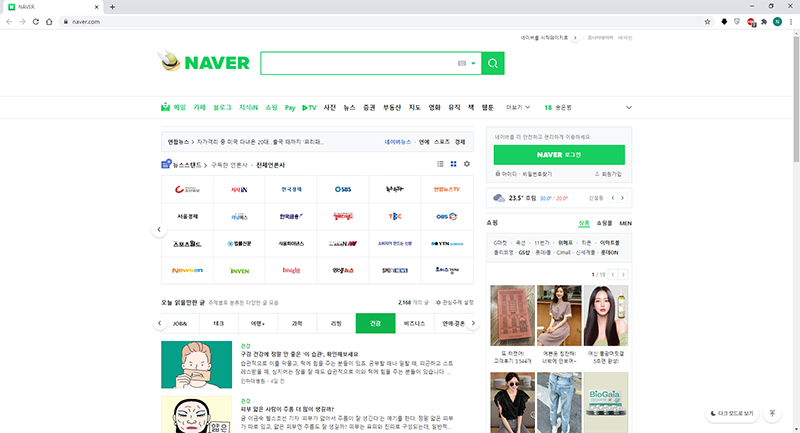
Task: Open the BioGaia product thumbnail
Action: coord(606,402)
